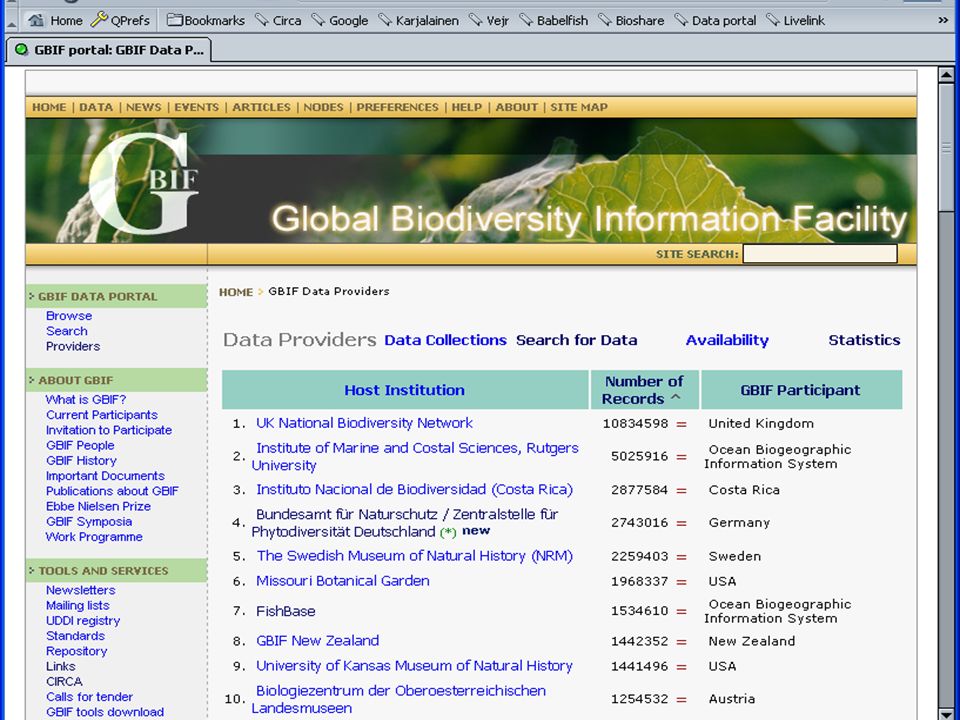The width and height of the screenshot is (960, 720).
Task: Open the Work Programme sidebar link
Action: [x=94, y=537]
